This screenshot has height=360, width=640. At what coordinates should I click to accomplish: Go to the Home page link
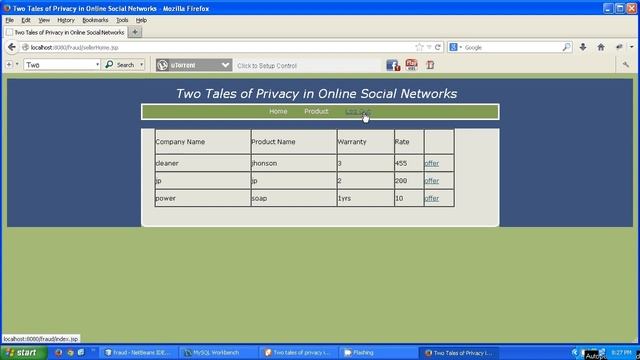pos(278,111)
